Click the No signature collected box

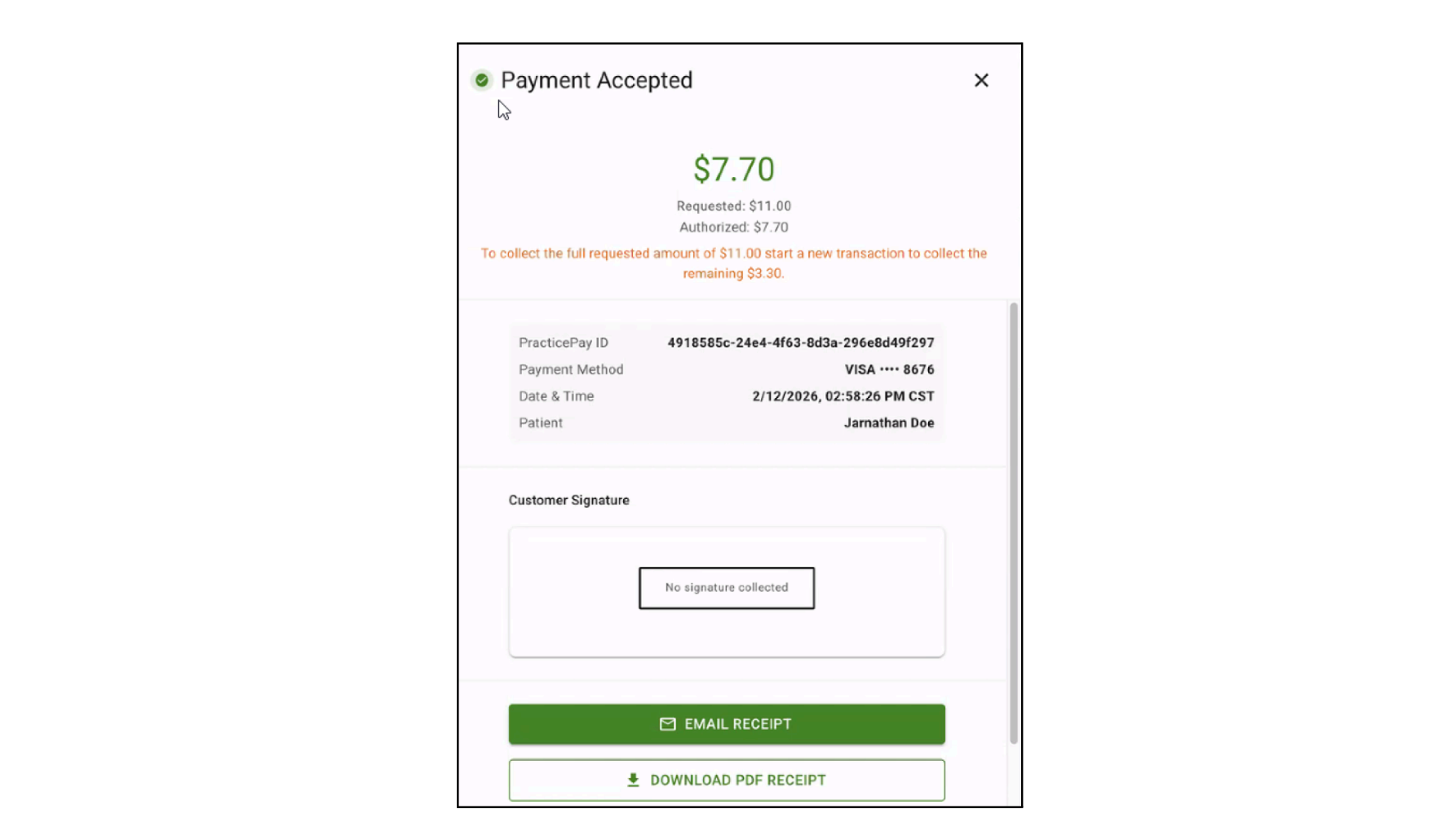click(x=726, y=587)
